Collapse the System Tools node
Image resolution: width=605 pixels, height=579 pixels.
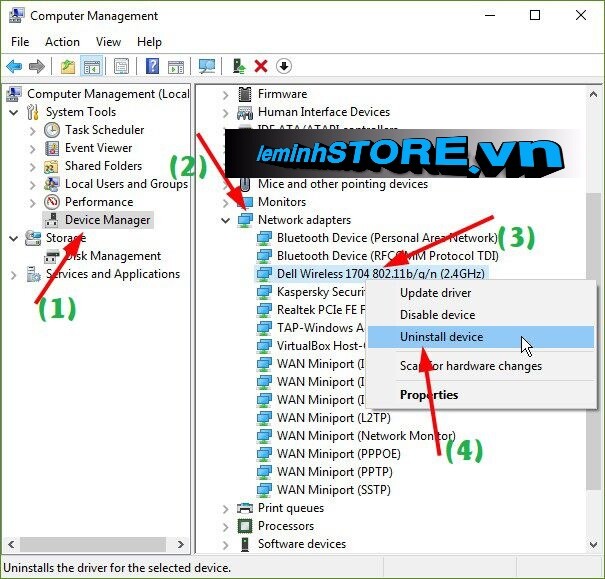tap(14, 113)
